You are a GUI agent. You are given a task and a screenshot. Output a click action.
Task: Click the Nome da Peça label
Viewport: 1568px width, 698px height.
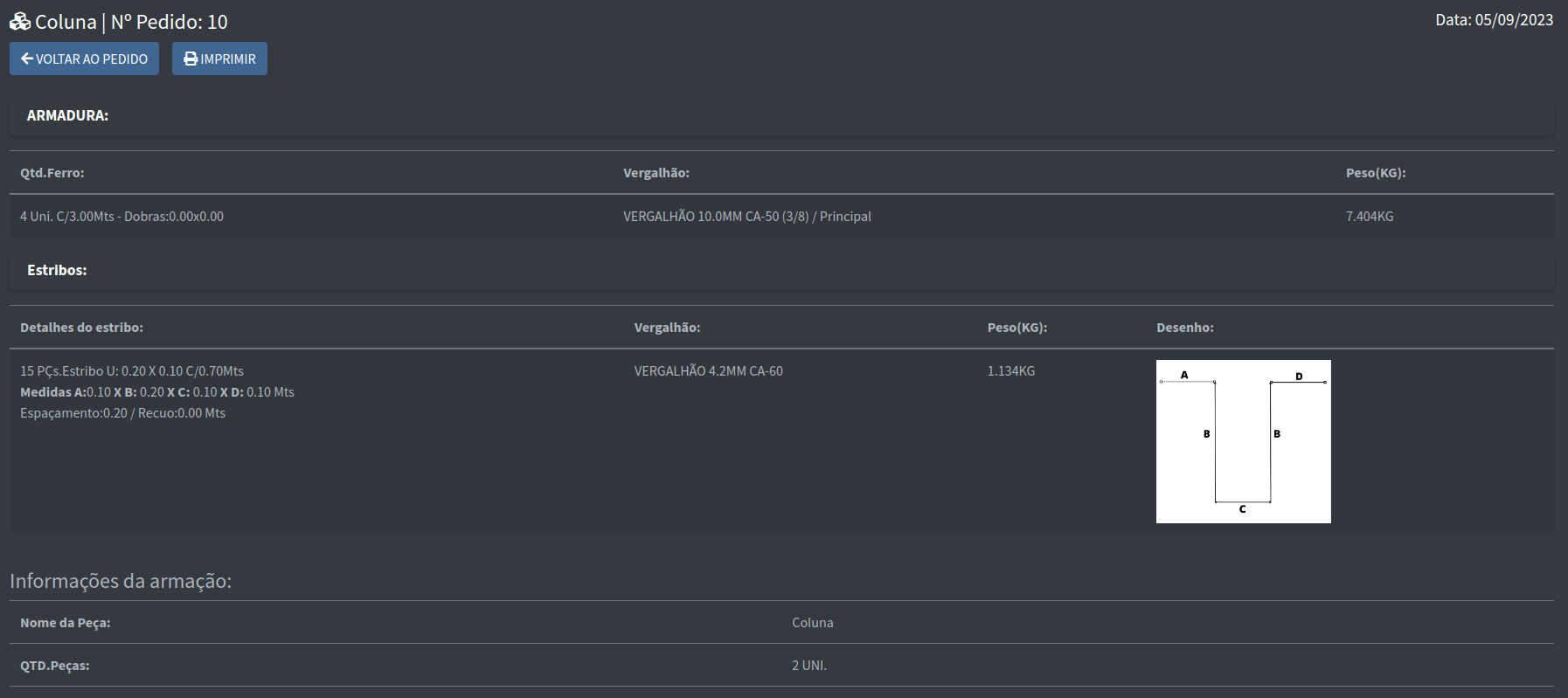pos(66,623)
